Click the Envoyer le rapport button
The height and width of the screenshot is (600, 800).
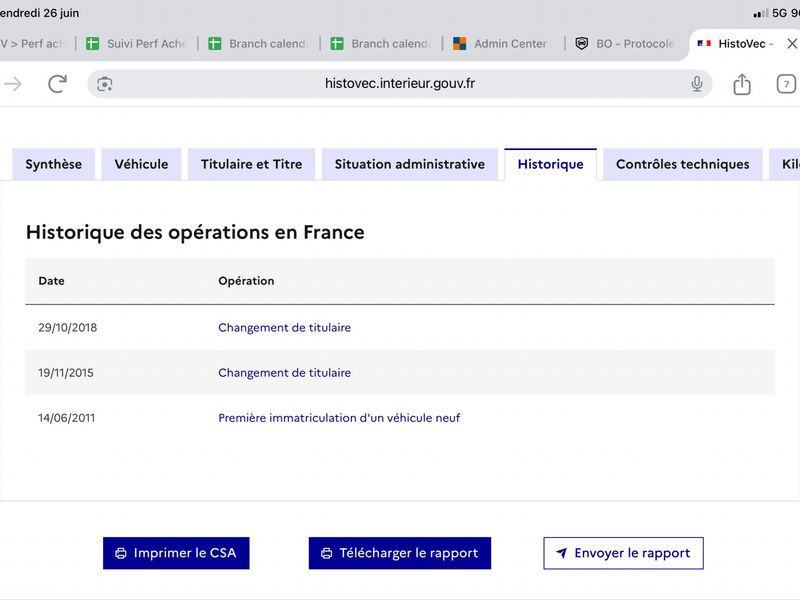(x=623, y=553)
